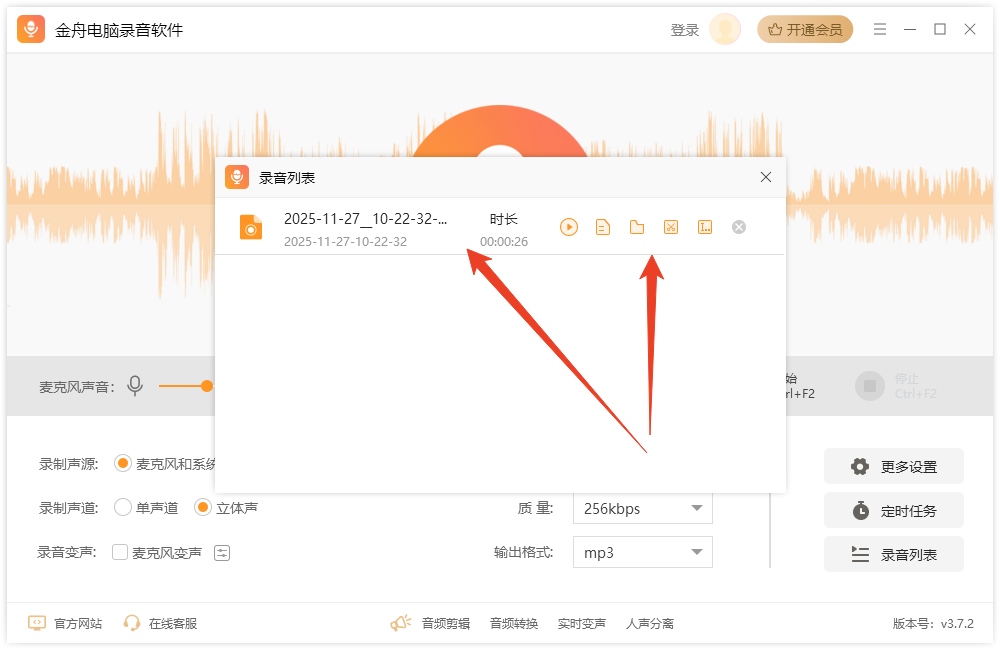The image size is (1000, 650).
Task: Open the 质量 quality dropdown showing 256kbps
Action: 642,509
